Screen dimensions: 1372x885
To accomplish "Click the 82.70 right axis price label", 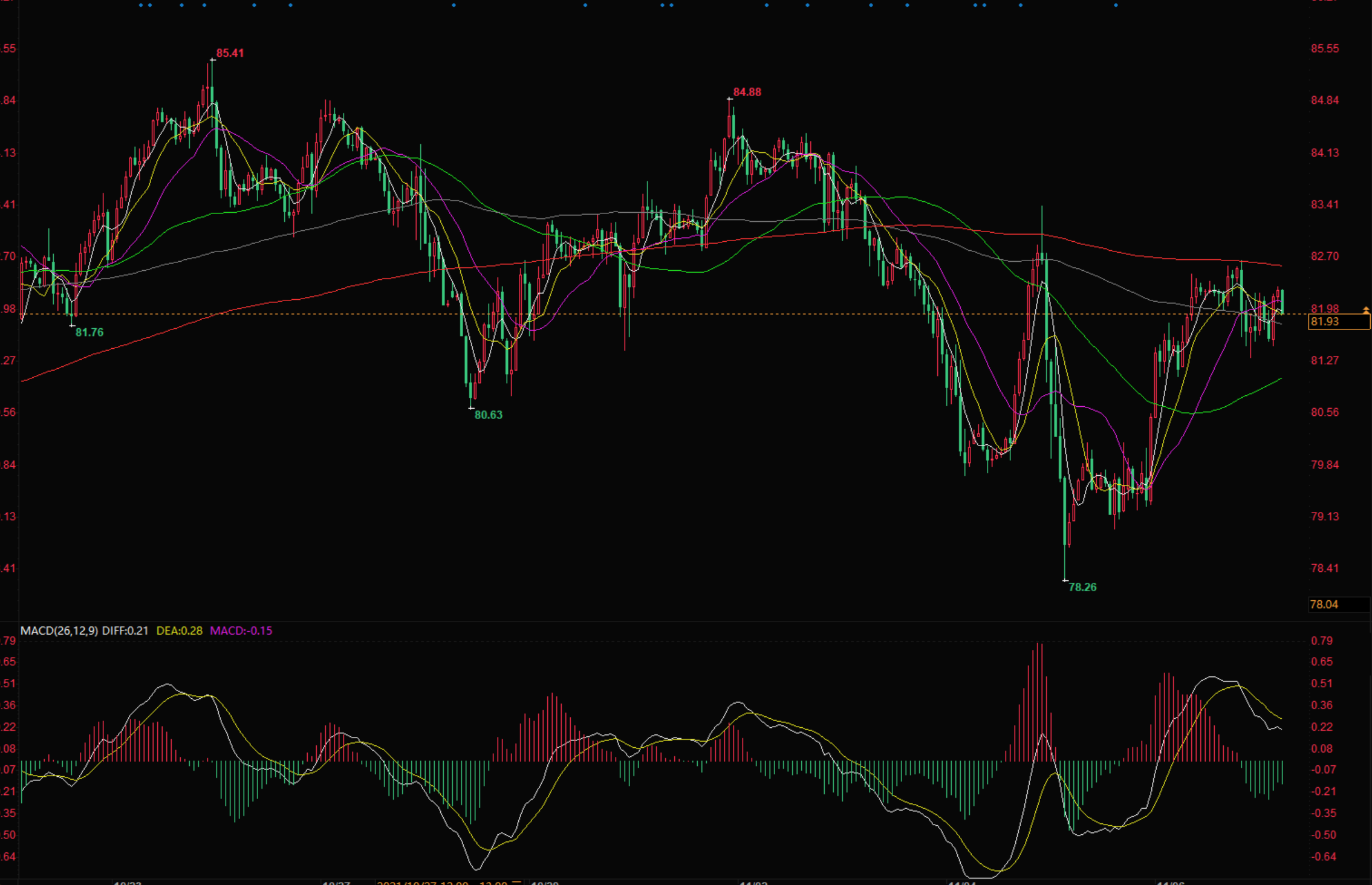I will click(1324, 256).
